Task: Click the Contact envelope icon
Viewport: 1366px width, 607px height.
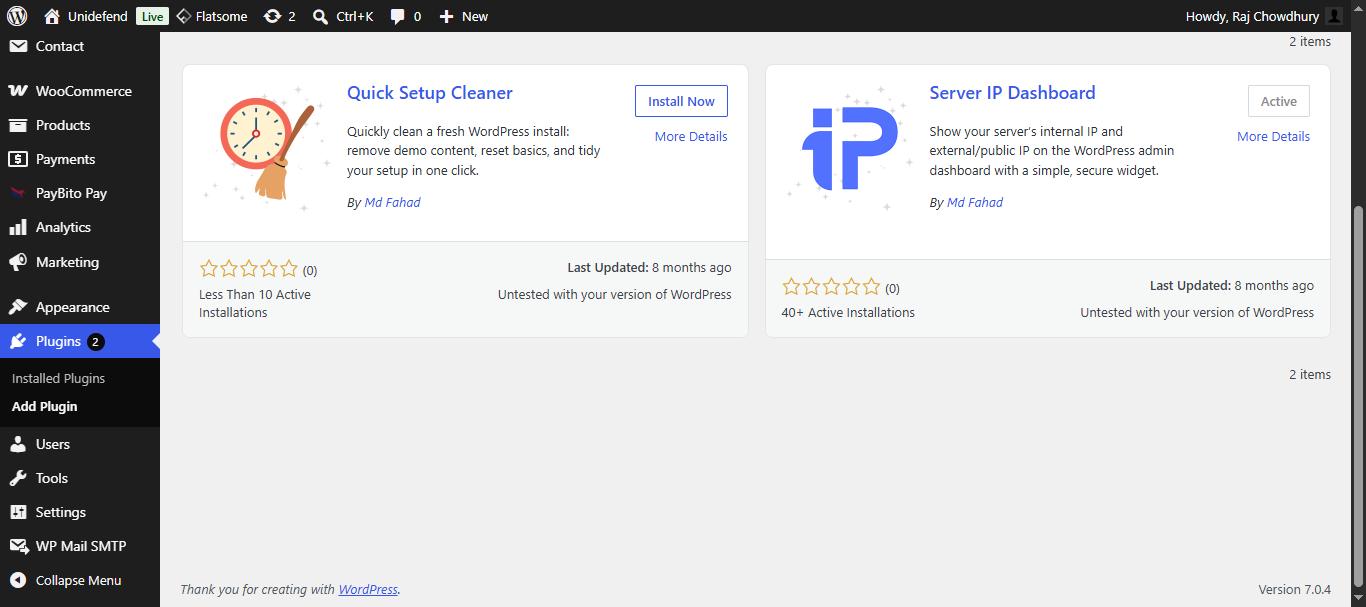Action: [x=18, y=46]
